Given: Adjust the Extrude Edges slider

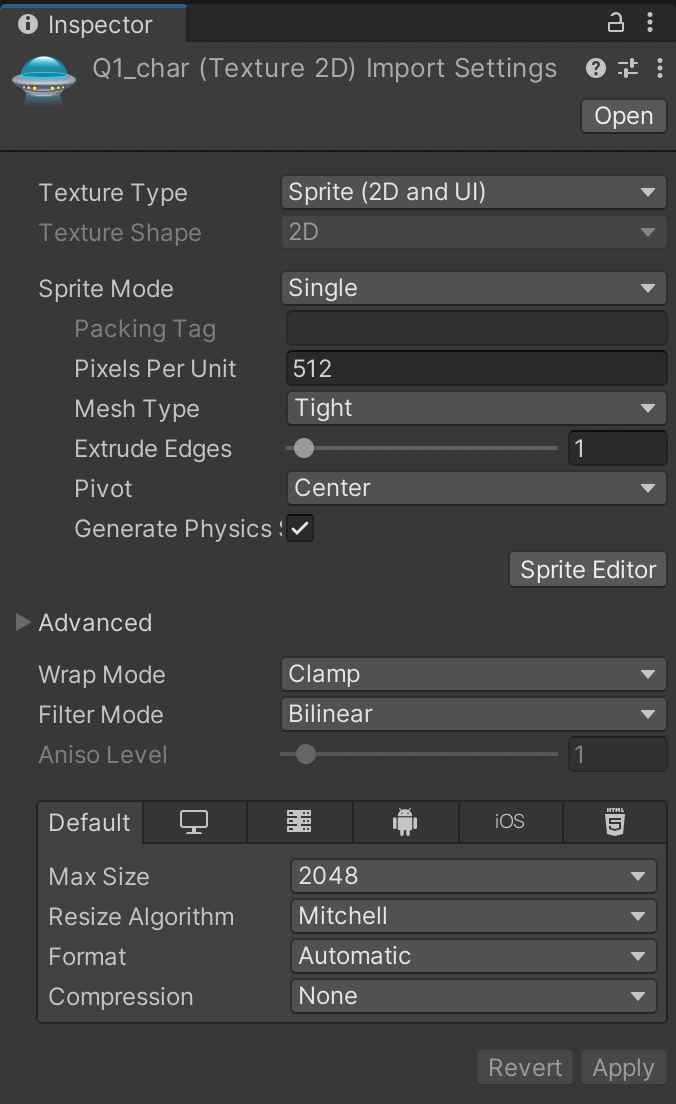Looking at the screenshot, I should (304, 448).
